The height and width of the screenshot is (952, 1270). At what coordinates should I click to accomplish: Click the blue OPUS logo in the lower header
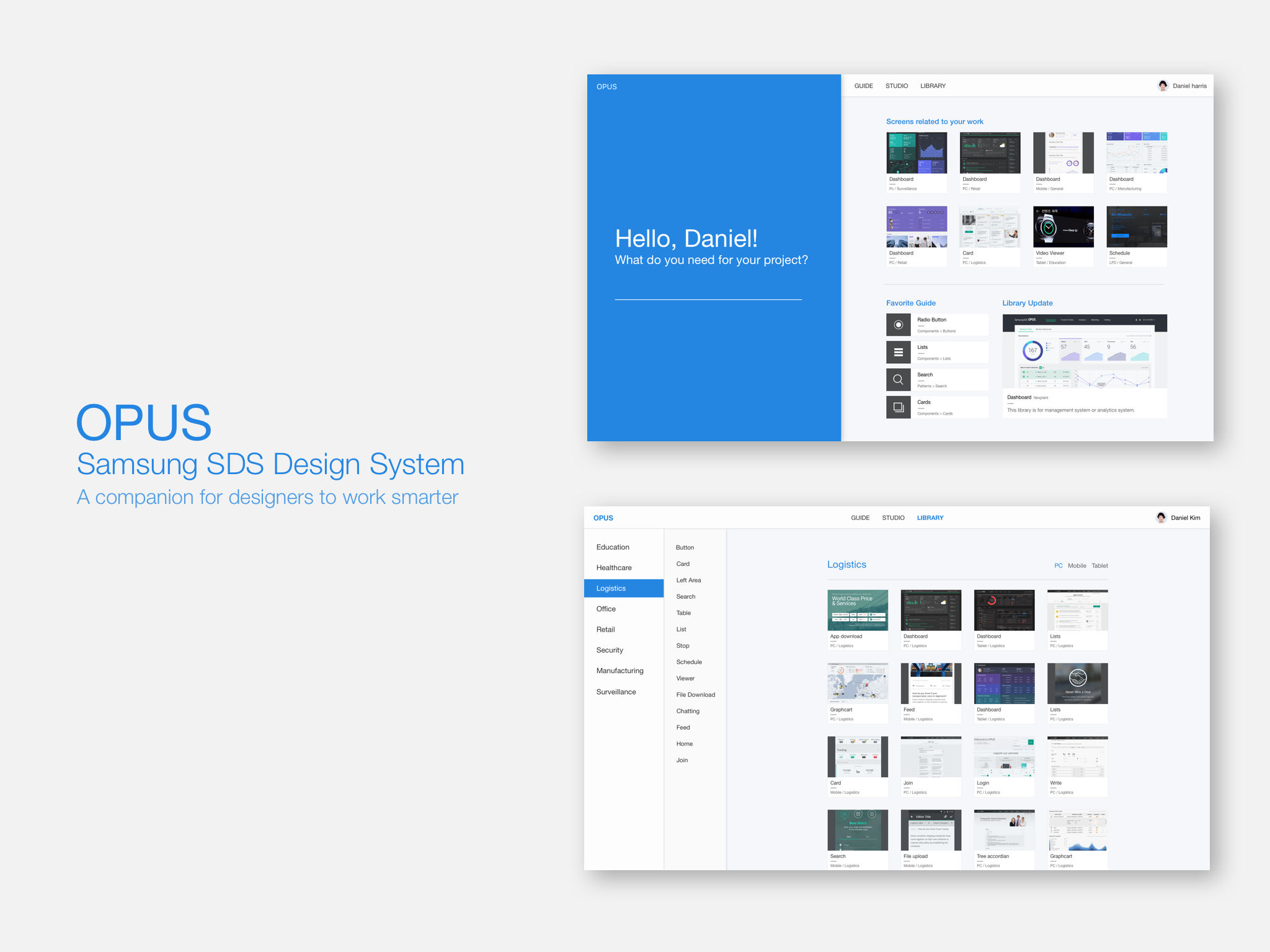603,518
